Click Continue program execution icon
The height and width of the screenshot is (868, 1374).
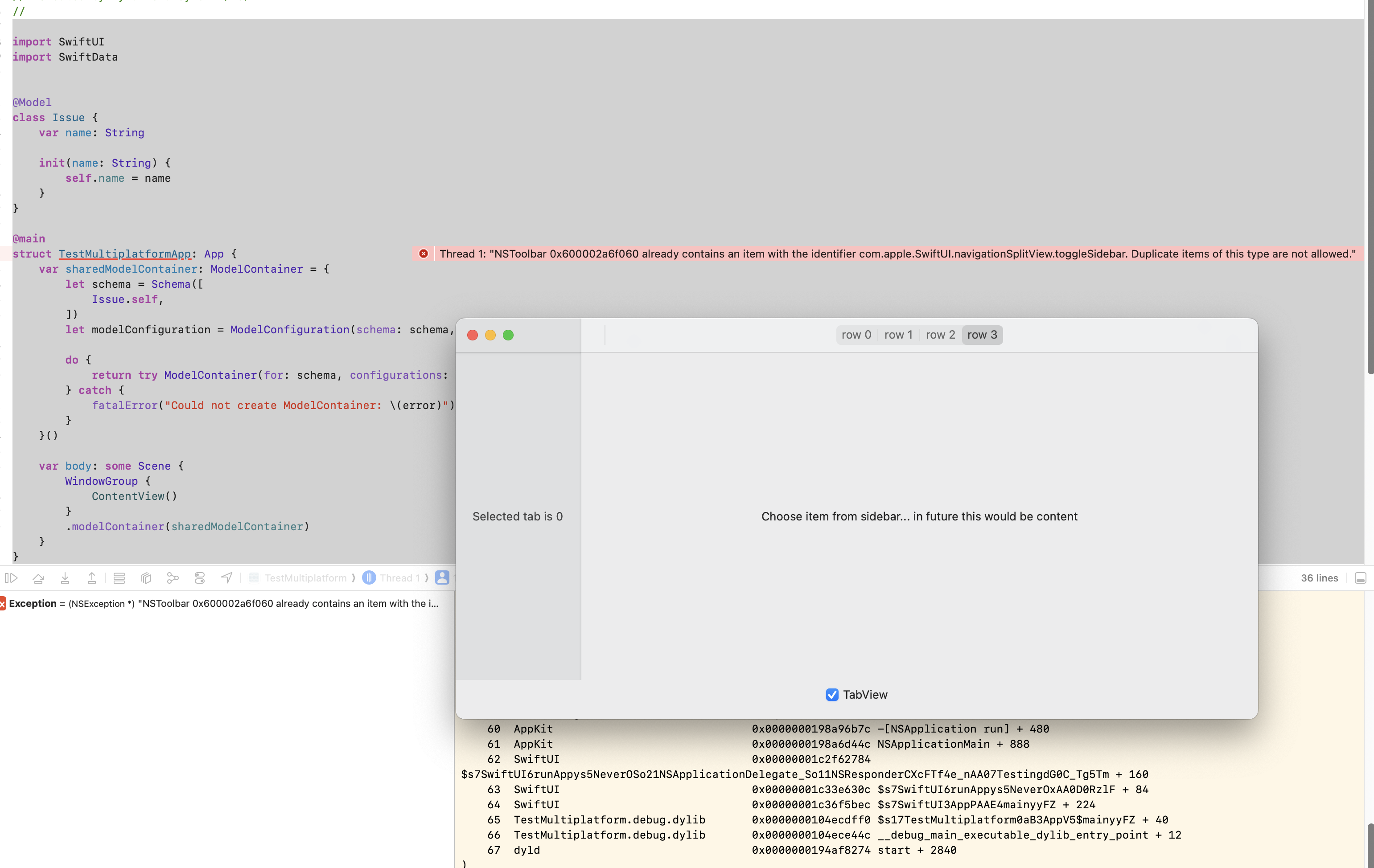point(12,578)
